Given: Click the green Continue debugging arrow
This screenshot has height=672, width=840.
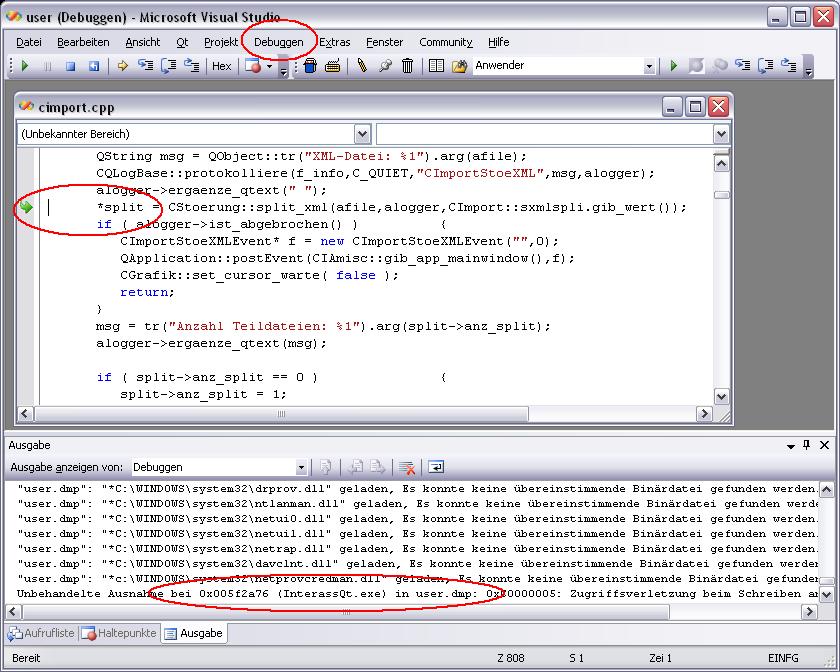Looking at the screenshot, I should point(25,66).
